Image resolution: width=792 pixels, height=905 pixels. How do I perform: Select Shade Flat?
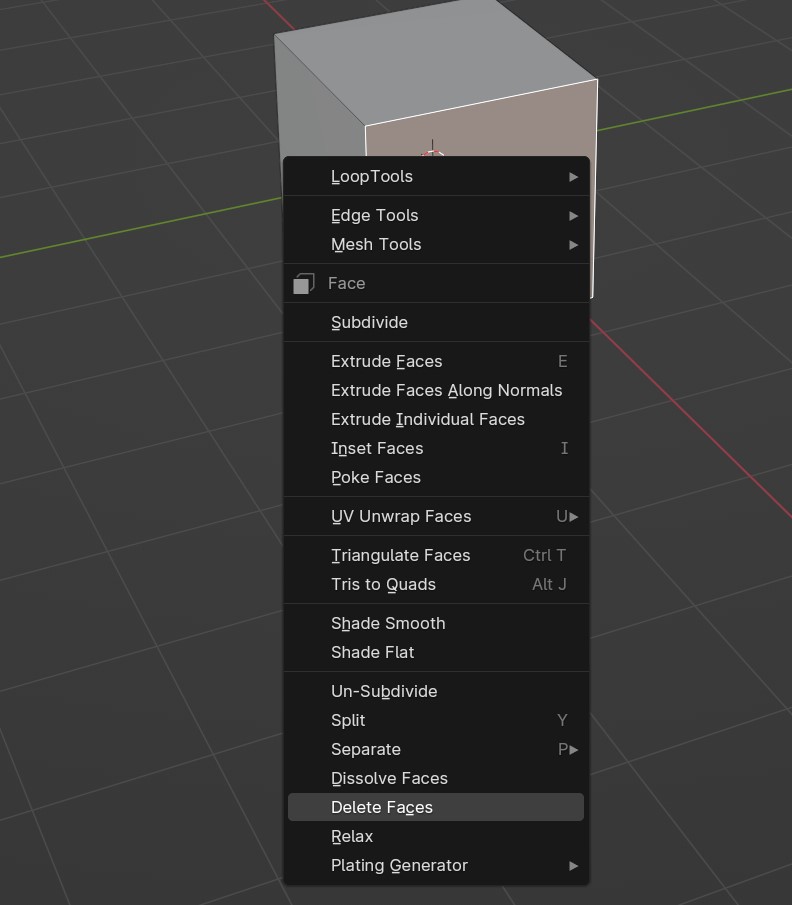(x=372, y=652)
